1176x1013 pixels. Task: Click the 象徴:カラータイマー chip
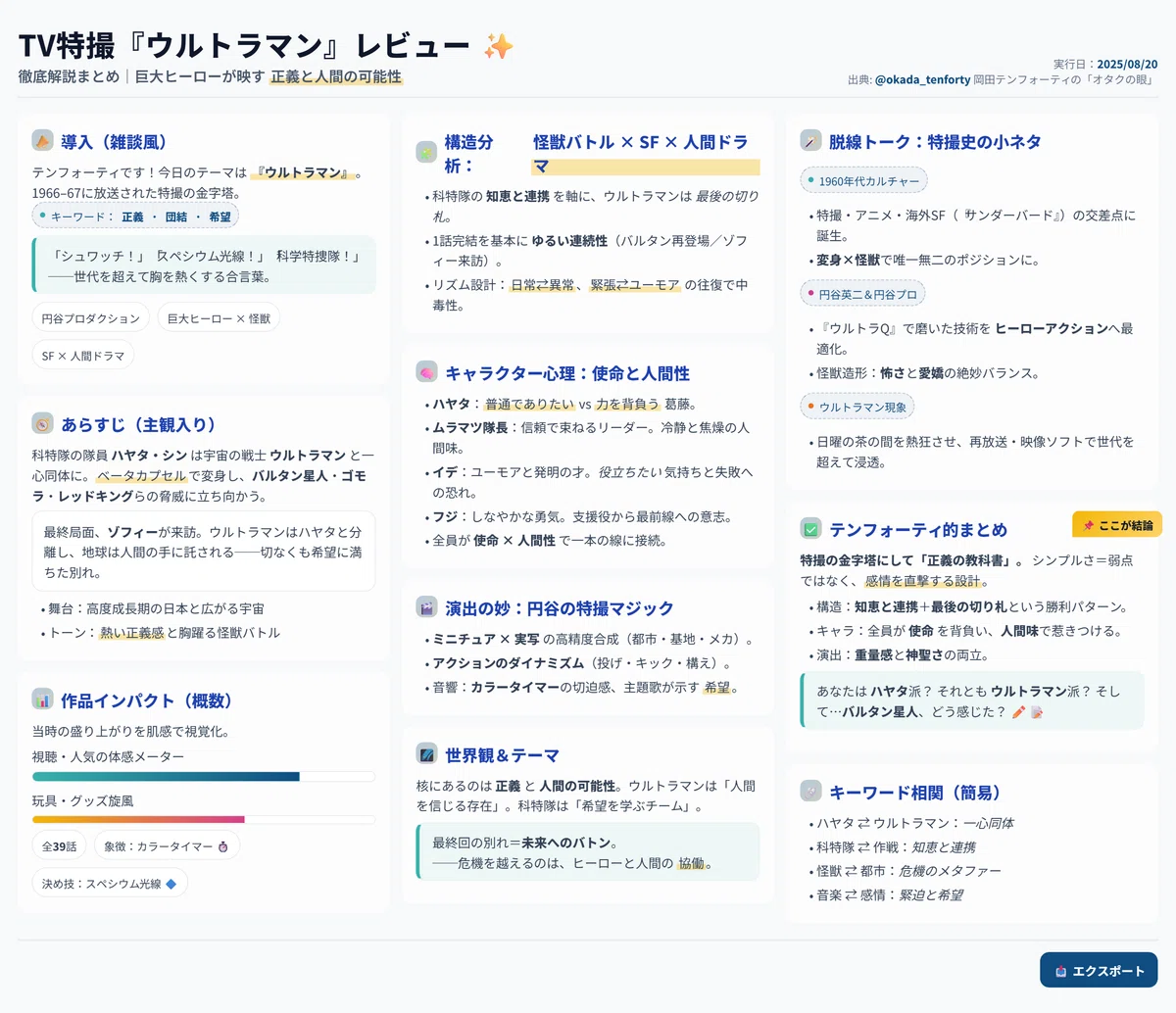[167, 846]
